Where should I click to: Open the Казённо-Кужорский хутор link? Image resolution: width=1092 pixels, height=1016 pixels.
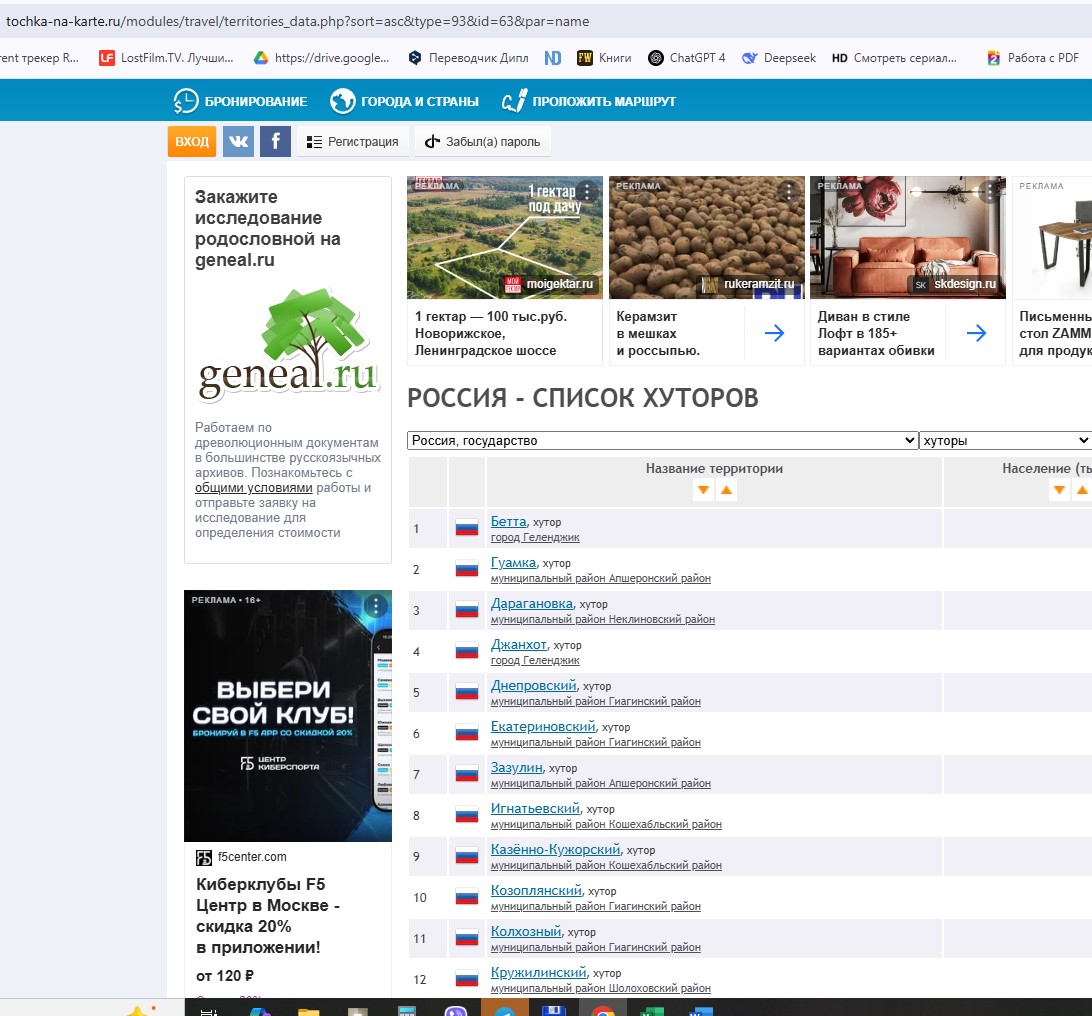click(555, 850)
